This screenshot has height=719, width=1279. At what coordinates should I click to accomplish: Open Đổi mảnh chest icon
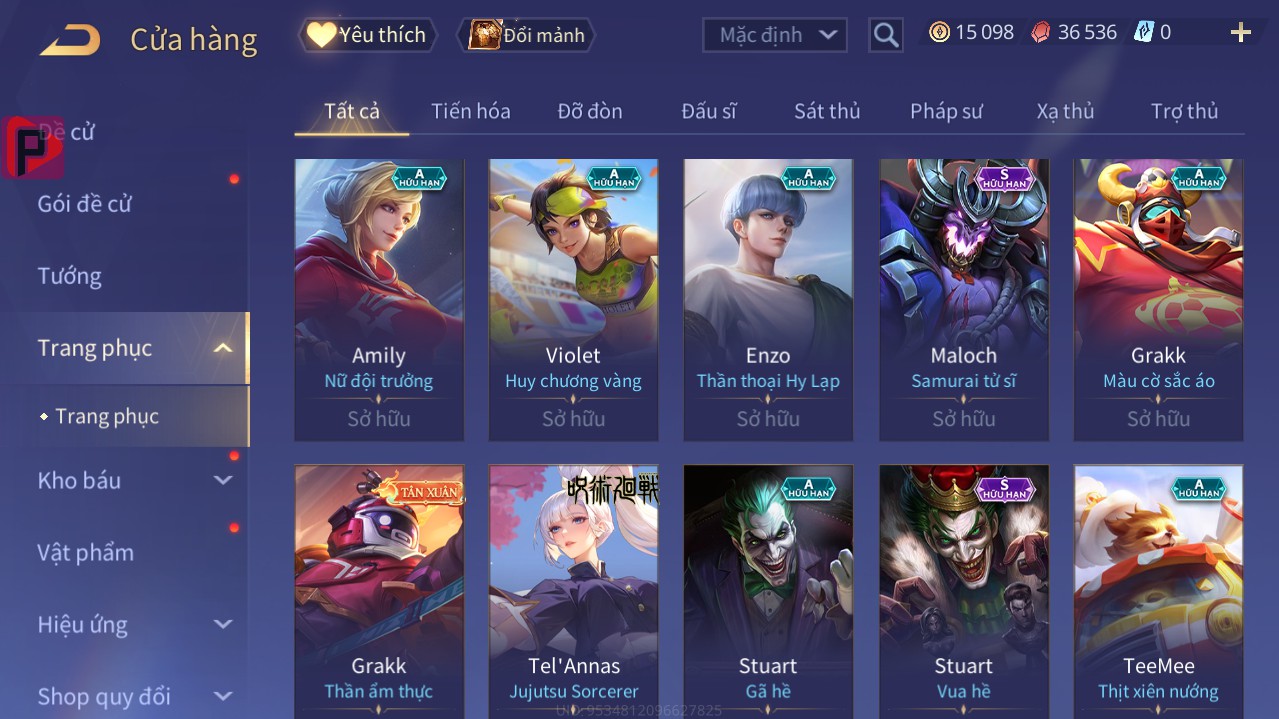pyautogui.click(x=484, y=35)
